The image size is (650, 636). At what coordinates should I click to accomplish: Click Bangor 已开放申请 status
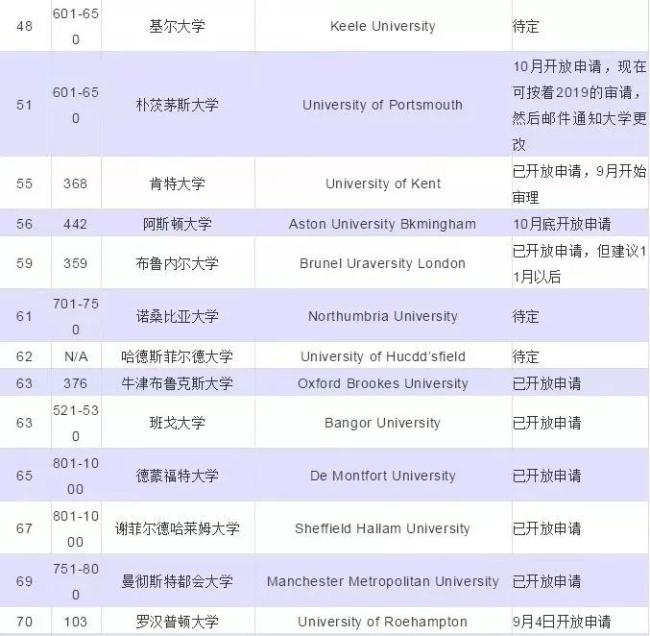point(547,422)
